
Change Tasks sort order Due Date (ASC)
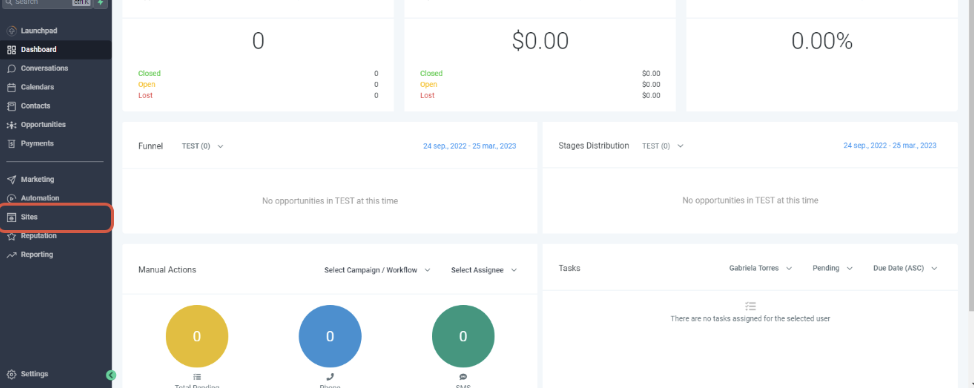[x=905, y=268]
